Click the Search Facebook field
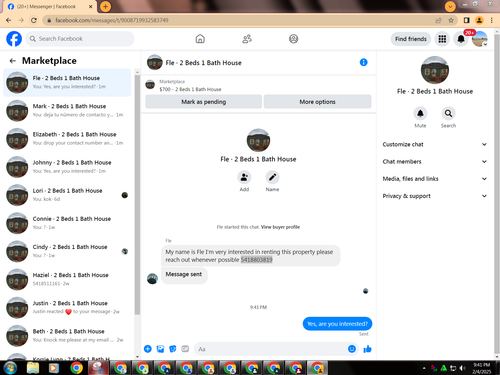This screenshot has width=500, height=375. pyautogui.click(x=80, y=39)
